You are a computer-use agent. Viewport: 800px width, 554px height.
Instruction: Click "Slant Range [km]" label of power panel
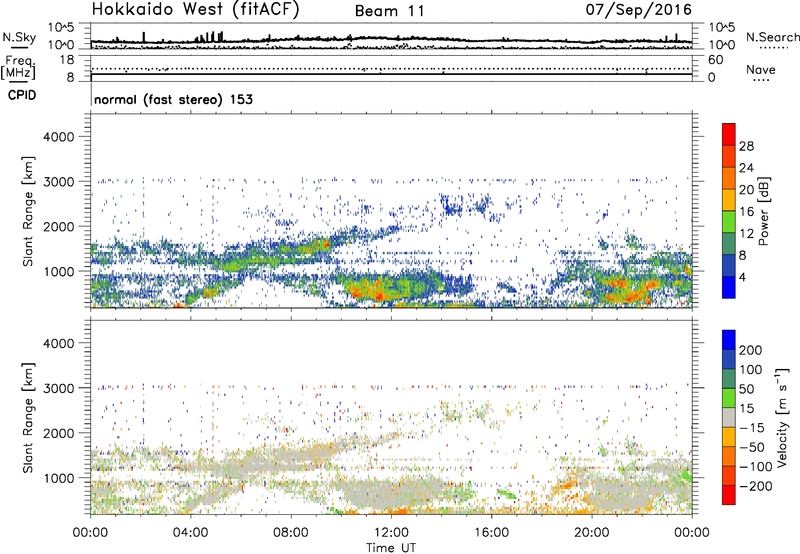click(28, 211)
